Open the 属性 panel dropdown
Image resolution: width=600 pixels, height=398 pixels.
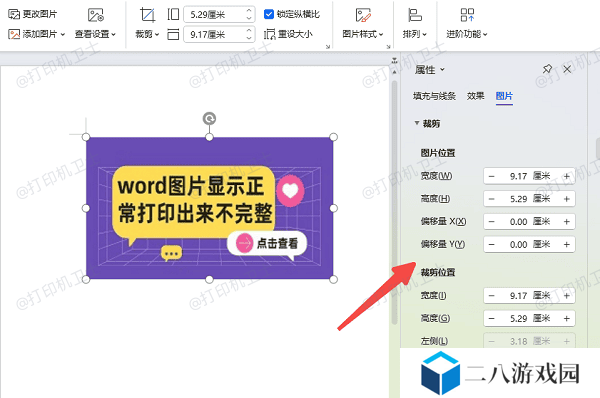pos(442,70)
